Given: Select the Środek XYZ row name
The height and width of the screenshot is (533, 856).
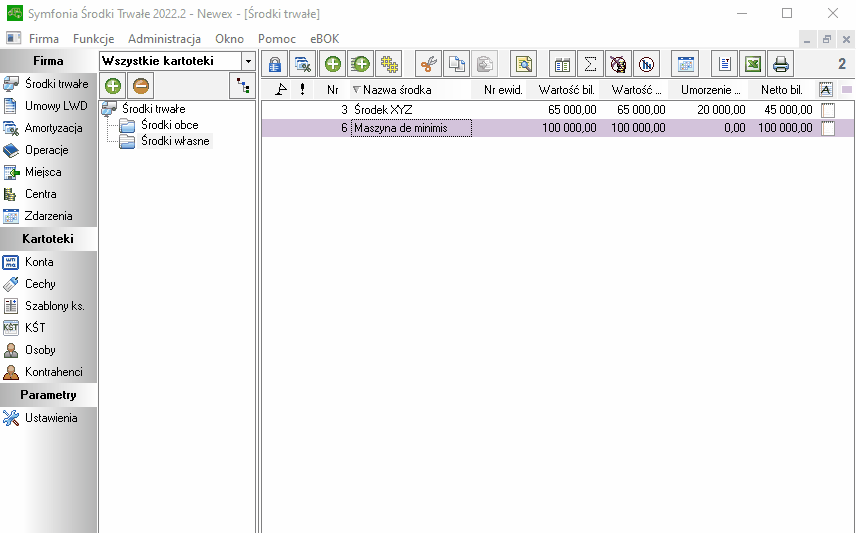Looking at the screenshot, I should pos(383,110).
